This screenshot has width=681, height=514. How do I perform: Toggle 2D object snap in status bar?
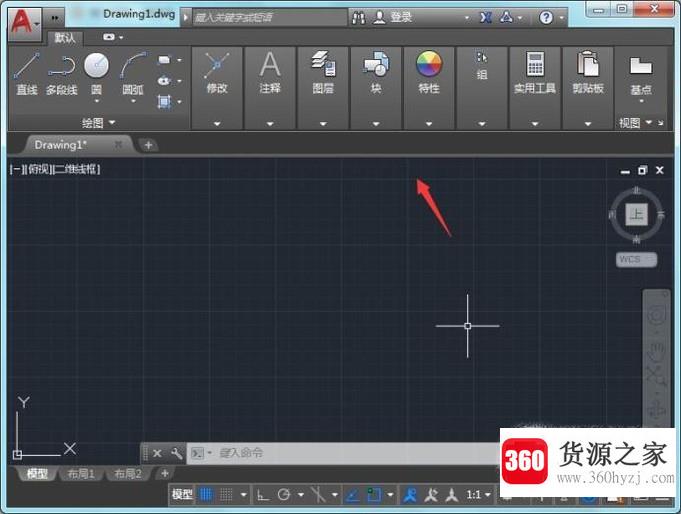coord(374,494)
